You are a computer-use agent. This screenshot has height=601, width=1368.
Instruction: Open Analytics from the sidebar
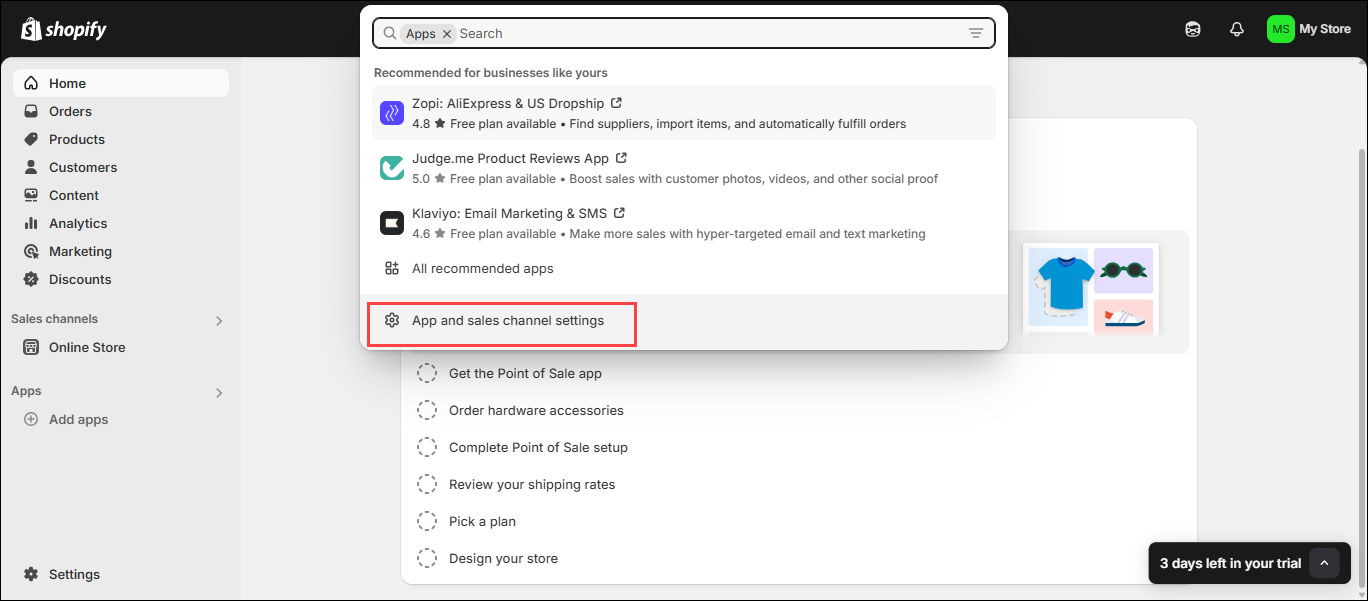click(x=78, y=223)
